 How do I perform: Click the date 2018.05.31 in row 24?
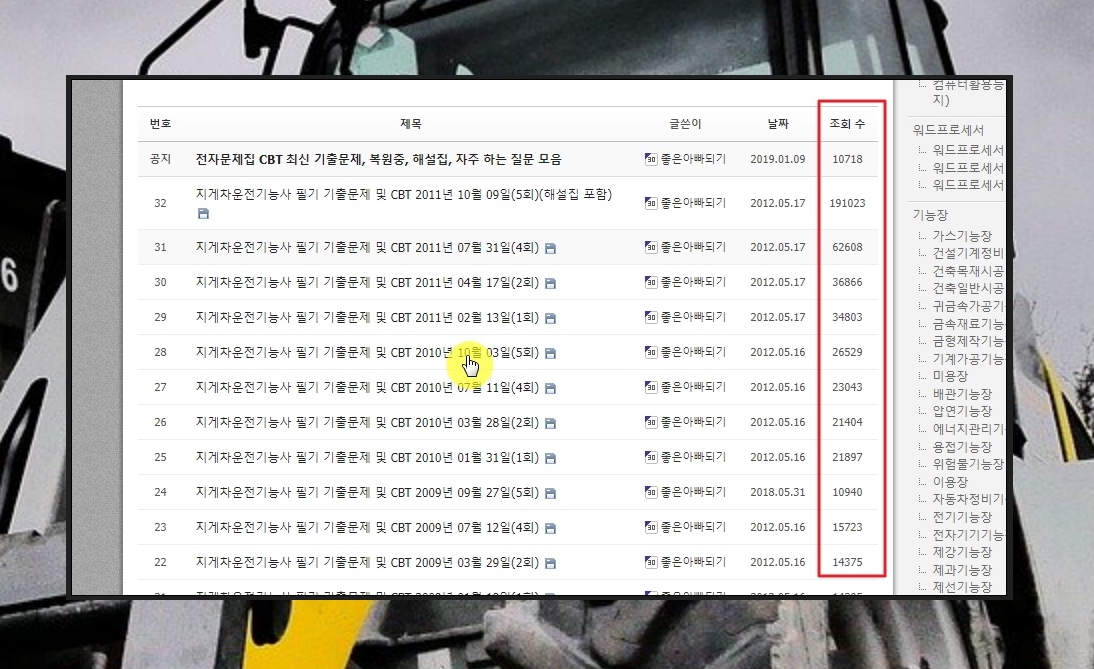[778, 492]
